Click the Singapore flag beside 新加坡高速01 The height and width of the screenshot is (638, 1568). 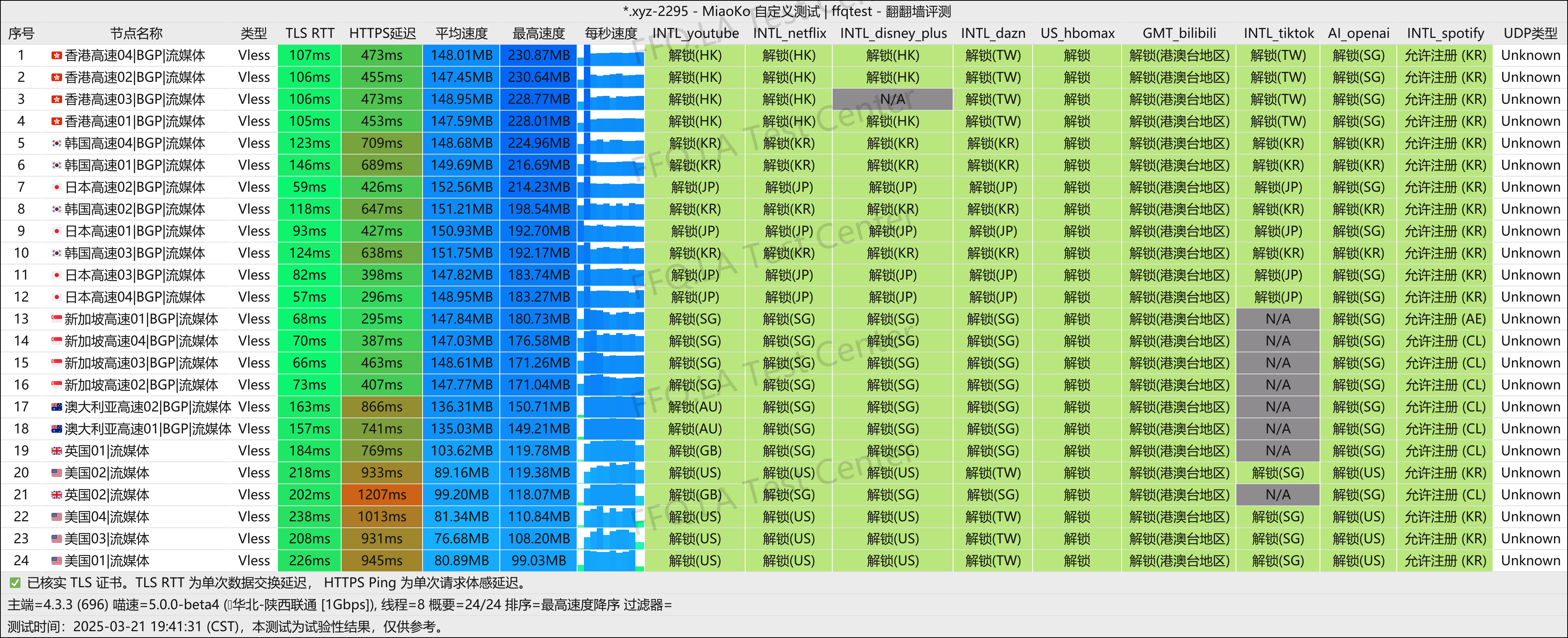(56, 319)
